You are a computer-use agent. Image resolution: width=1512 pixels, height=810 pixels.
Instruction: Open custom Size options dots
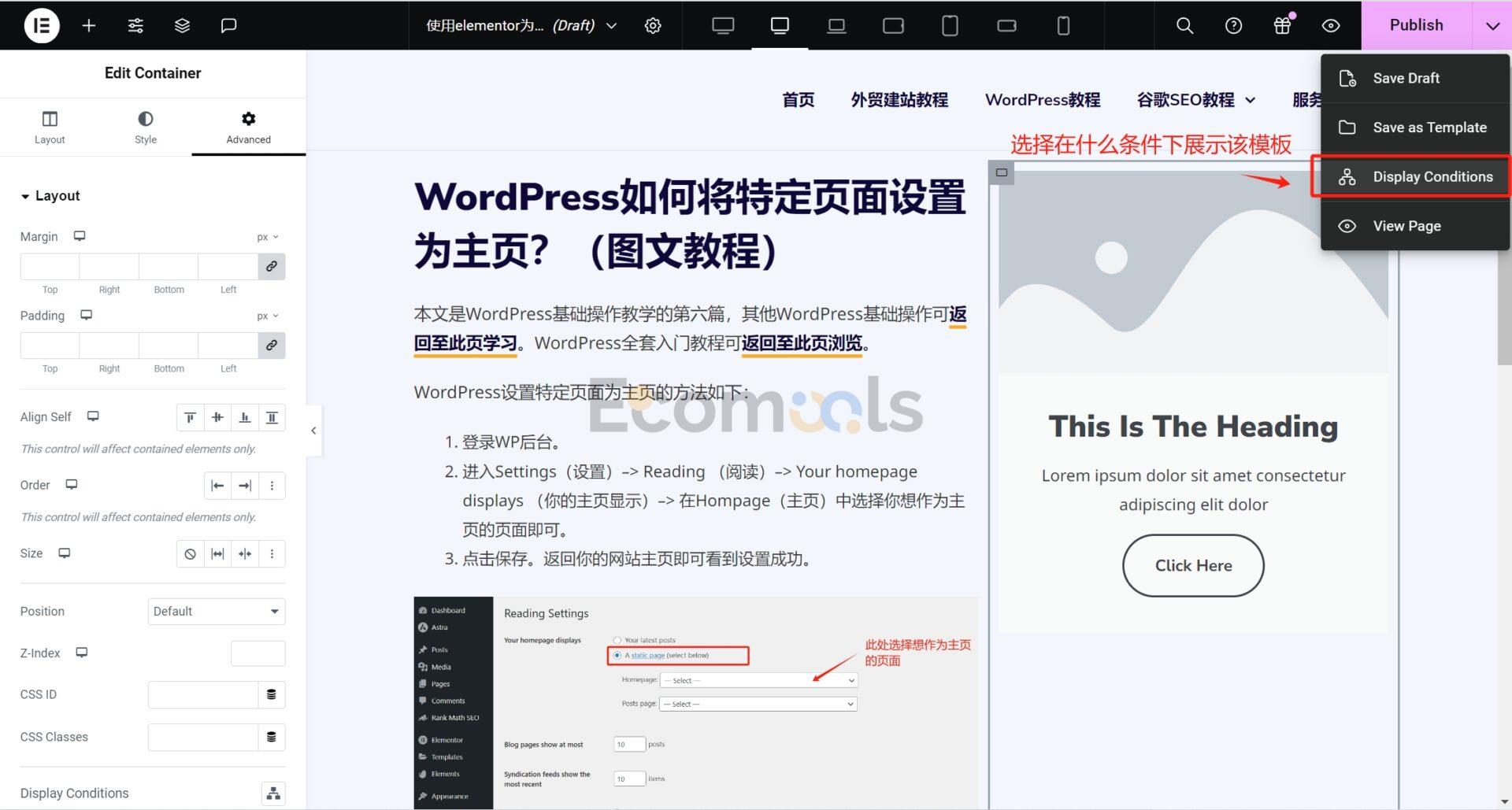point(272,554)
